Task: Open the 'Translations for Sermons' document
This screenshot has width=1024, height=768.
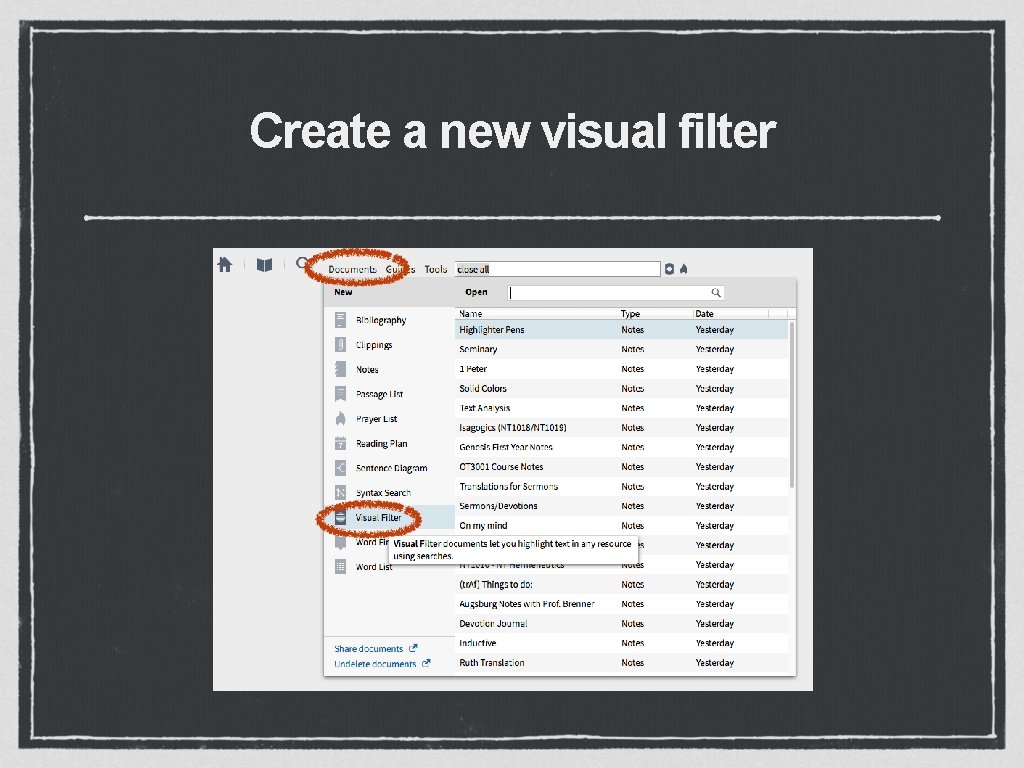Action: [x=622, y=487]
